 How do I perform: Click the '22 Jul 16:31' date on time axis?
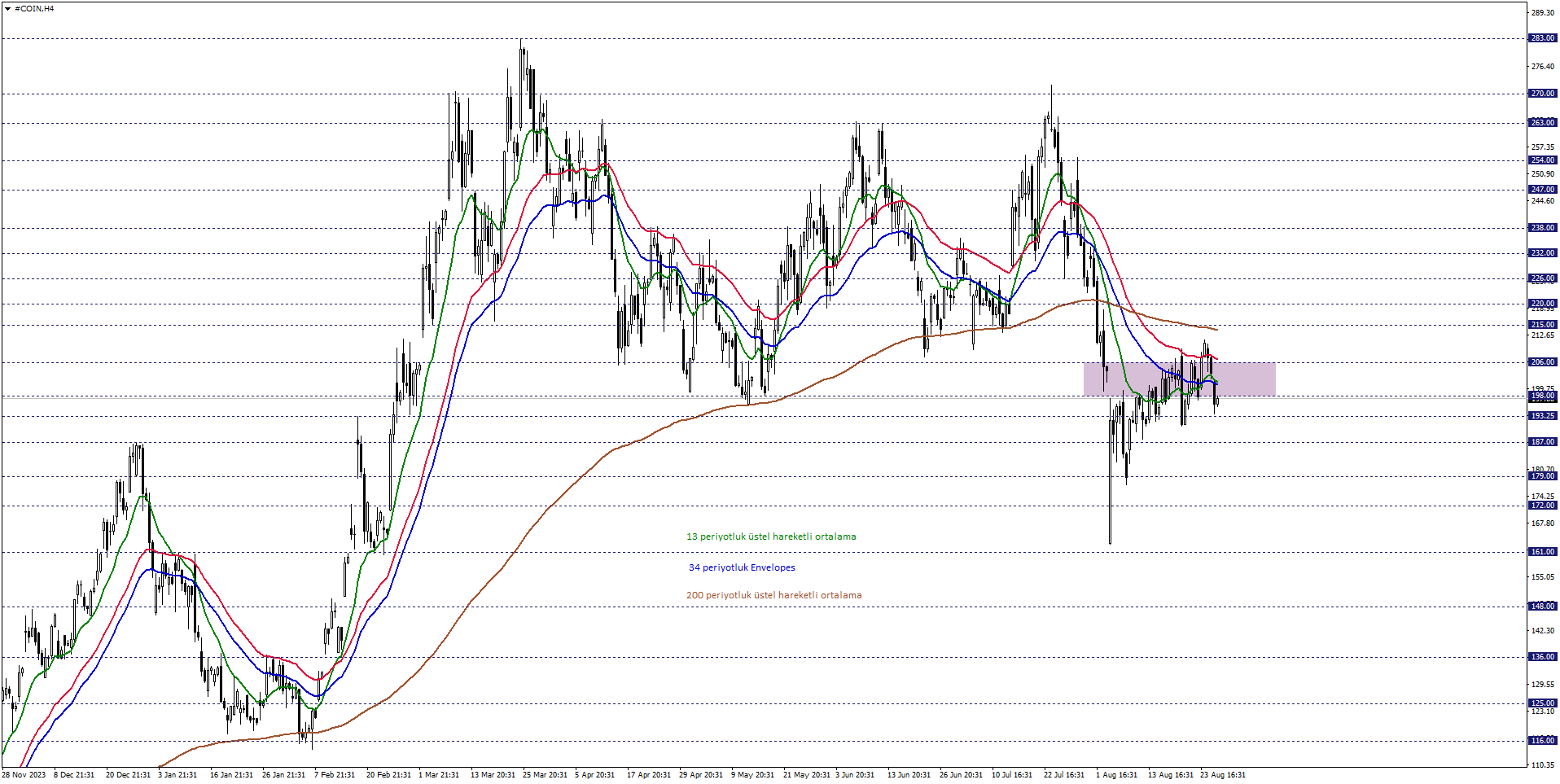tap(1064, 775)
